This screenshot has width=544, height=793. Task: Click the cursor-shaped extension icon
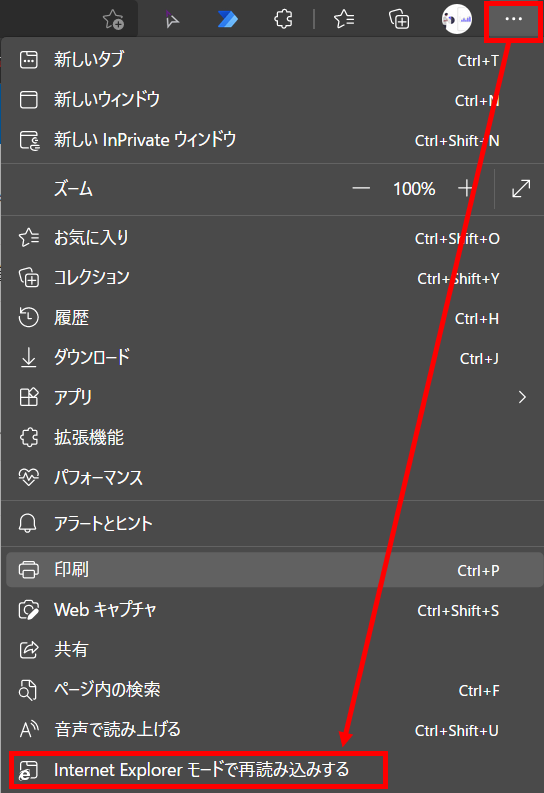171,19
